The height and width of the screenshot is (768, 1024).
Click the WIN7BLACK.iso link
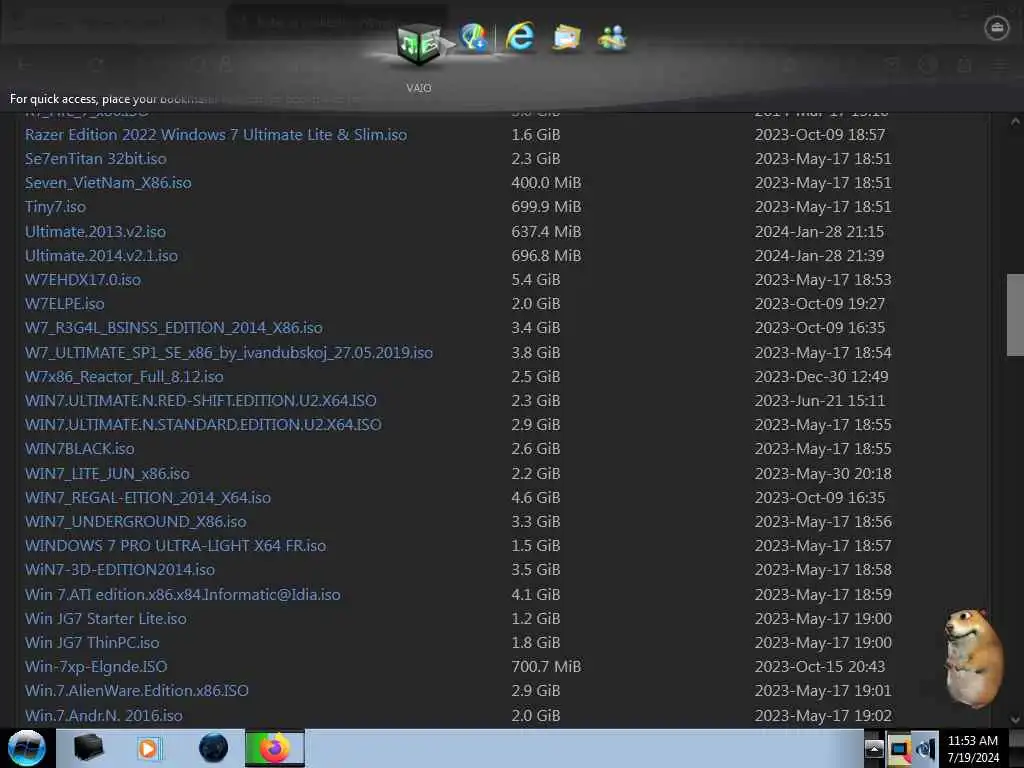80,449
